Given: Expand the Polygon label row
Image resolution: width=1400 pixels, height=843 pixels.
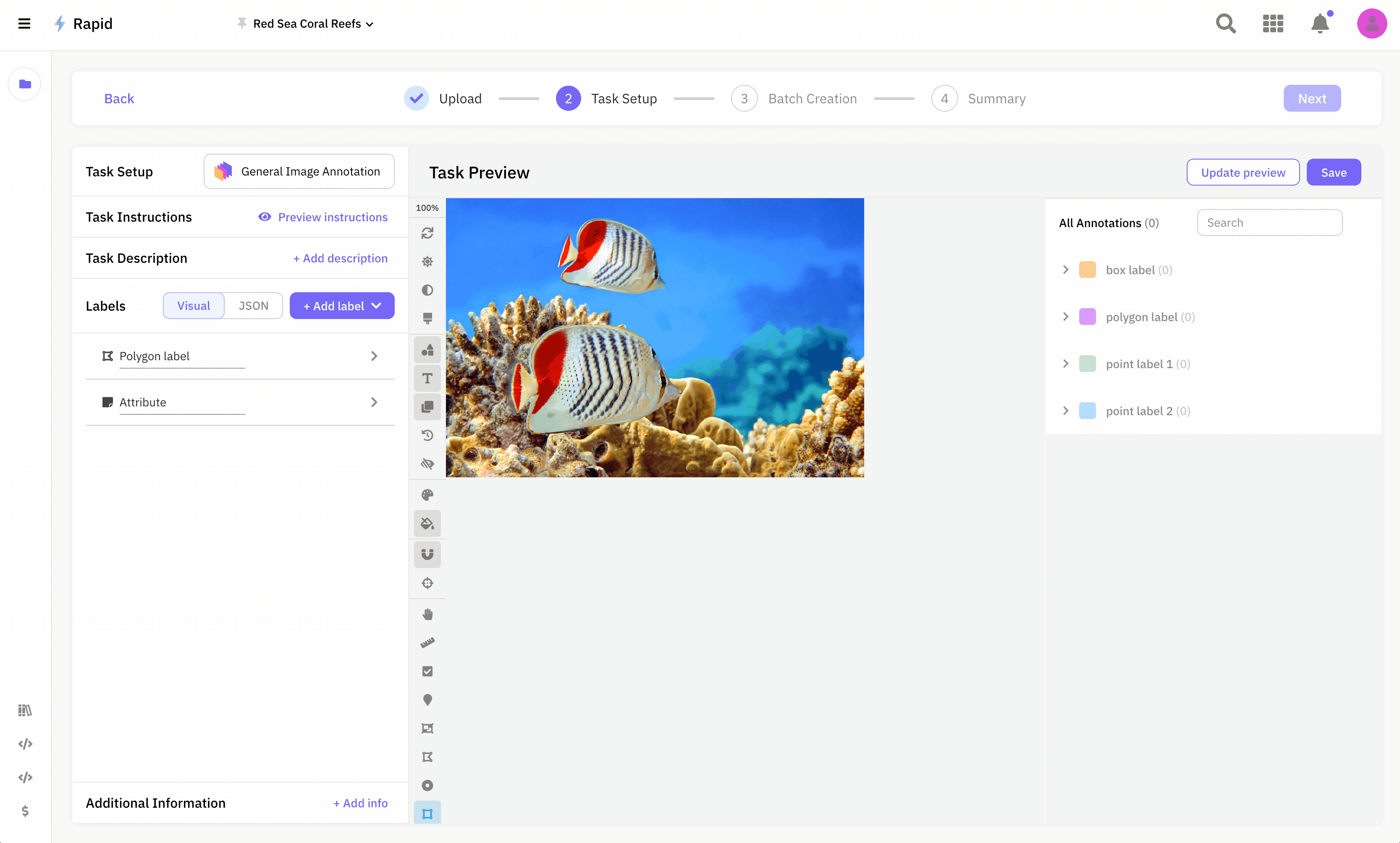Looking at the screenshot, I should [374, 356].
